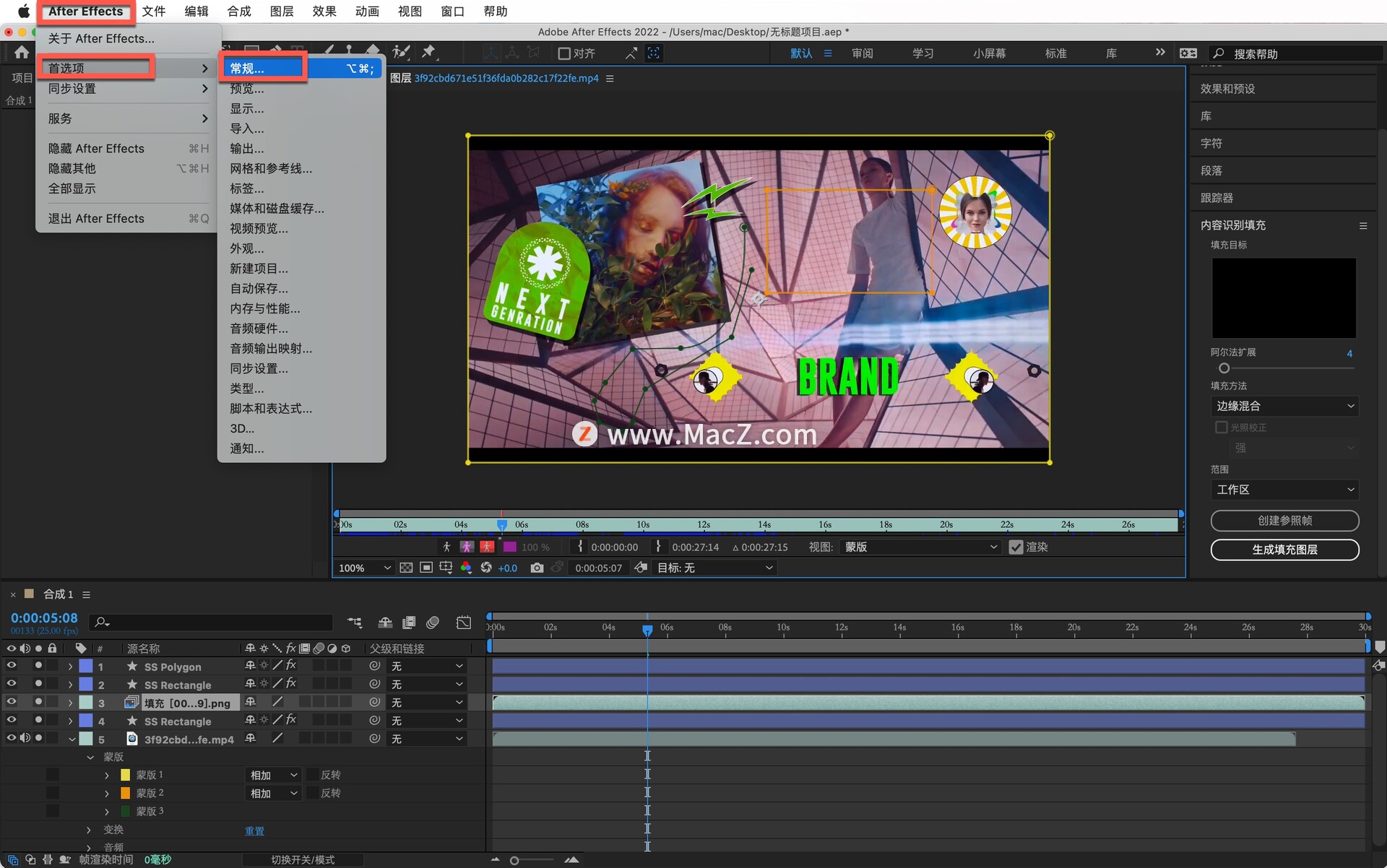Select the Puppet Pin tool
This screenshot has height=868, width=1387.
click(x=428, y=52)
